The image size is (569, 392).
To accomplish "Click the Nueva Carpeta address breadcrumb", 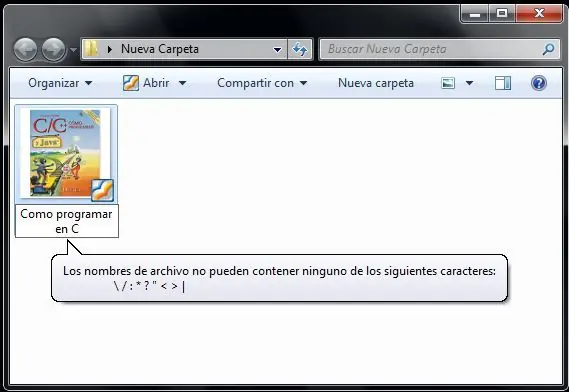I will 160,49.
